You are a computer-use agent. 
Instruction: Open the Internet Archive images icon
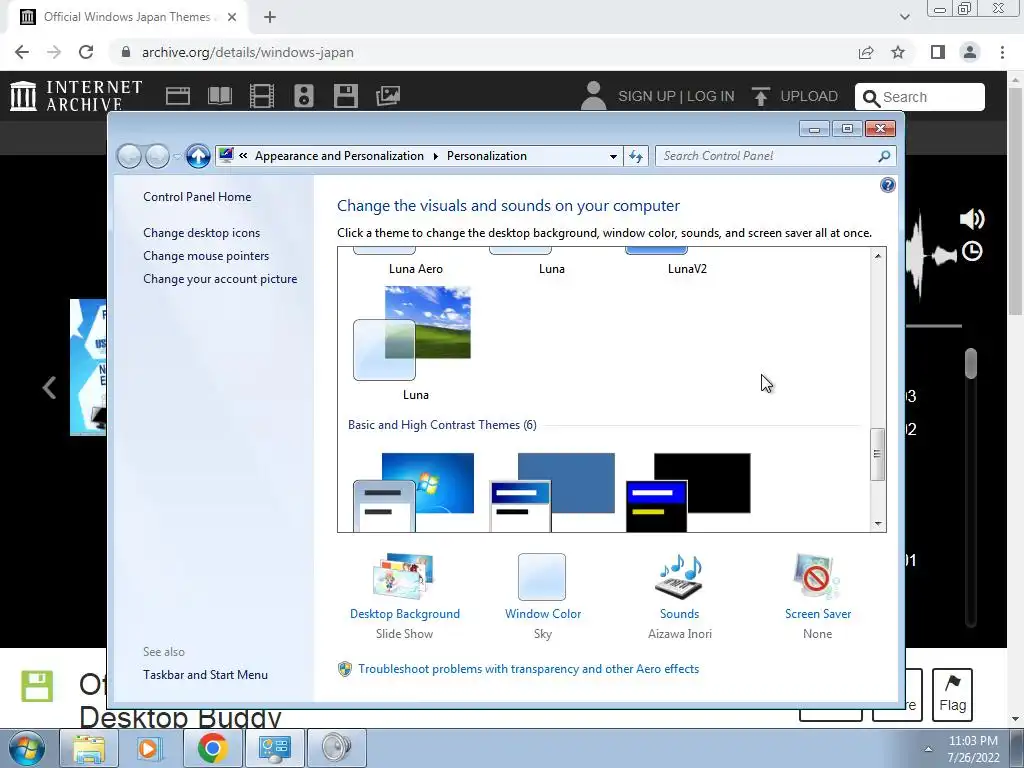point(388,96)
